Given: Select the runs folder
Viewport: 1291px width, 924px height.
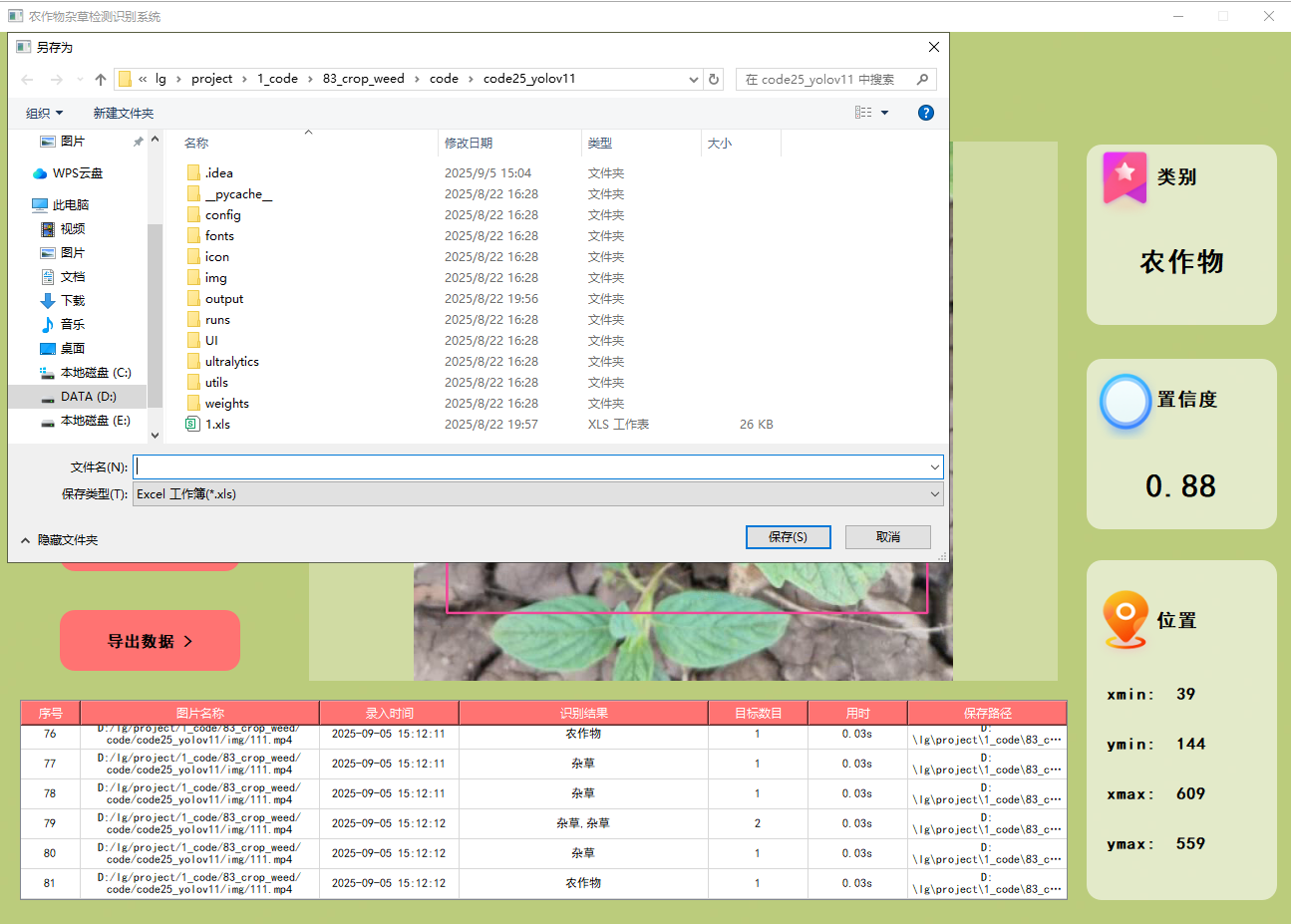Looking at the screenshot, I should click(209, 320).
